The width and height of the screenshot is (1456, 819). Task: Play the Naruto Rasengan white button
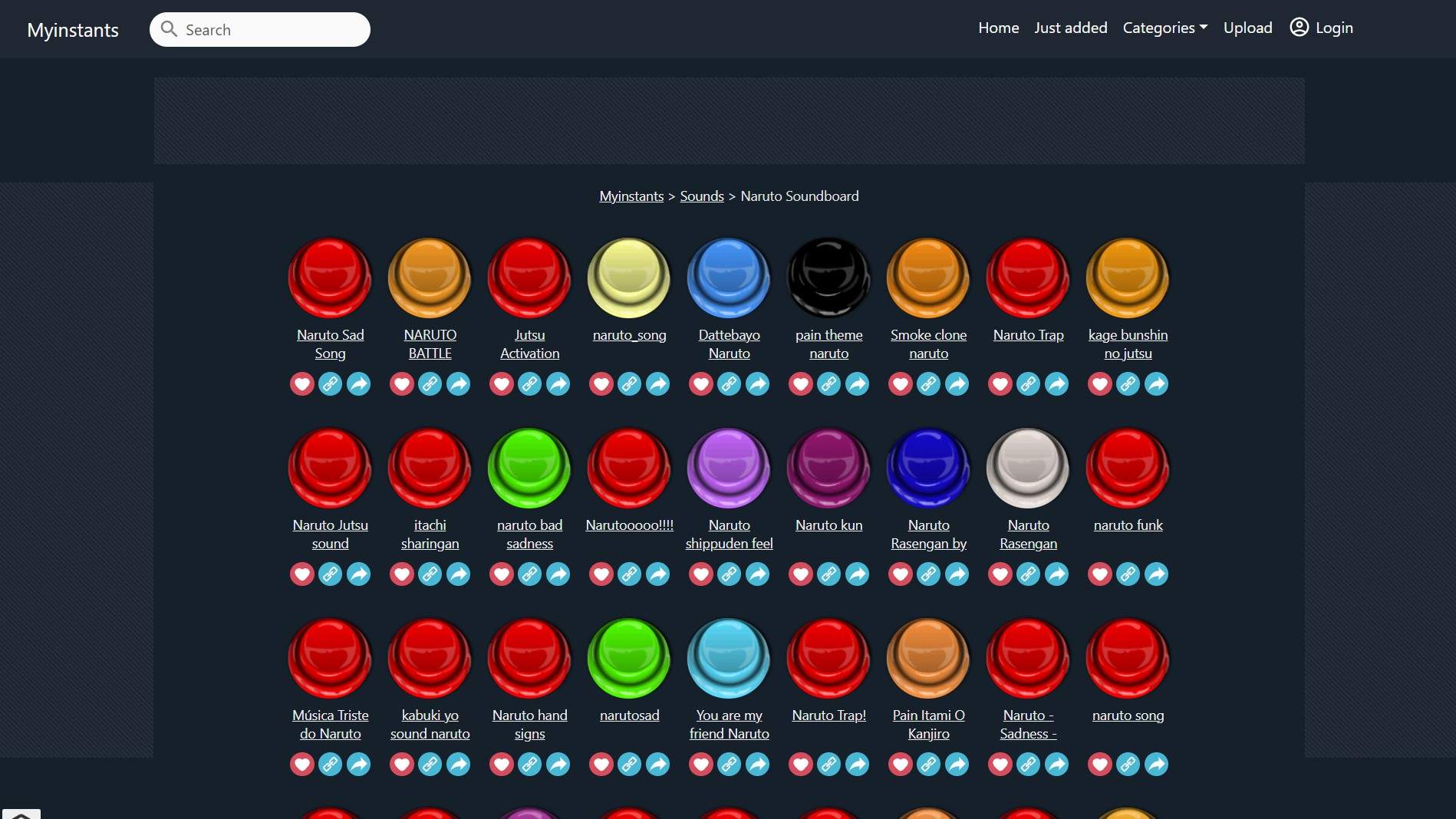[1028, 468]
